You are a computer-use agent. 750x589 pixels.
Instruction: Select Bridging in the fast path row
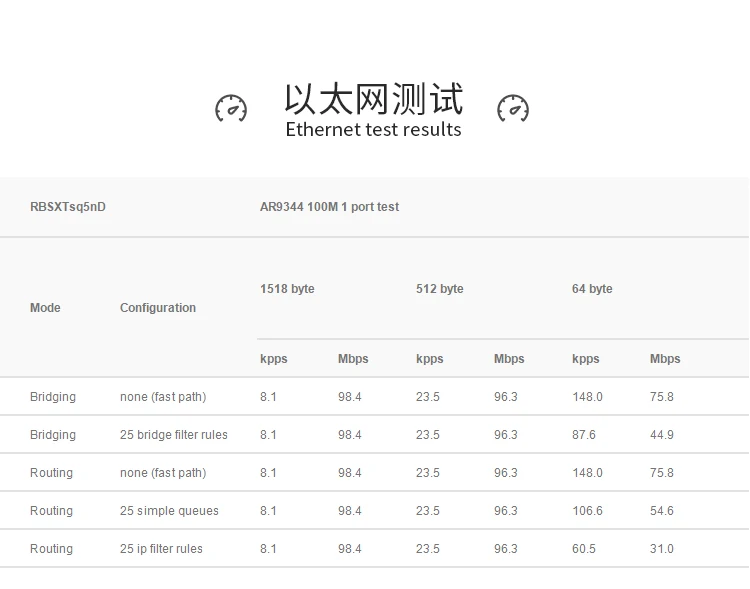click(x=53, y=397)
